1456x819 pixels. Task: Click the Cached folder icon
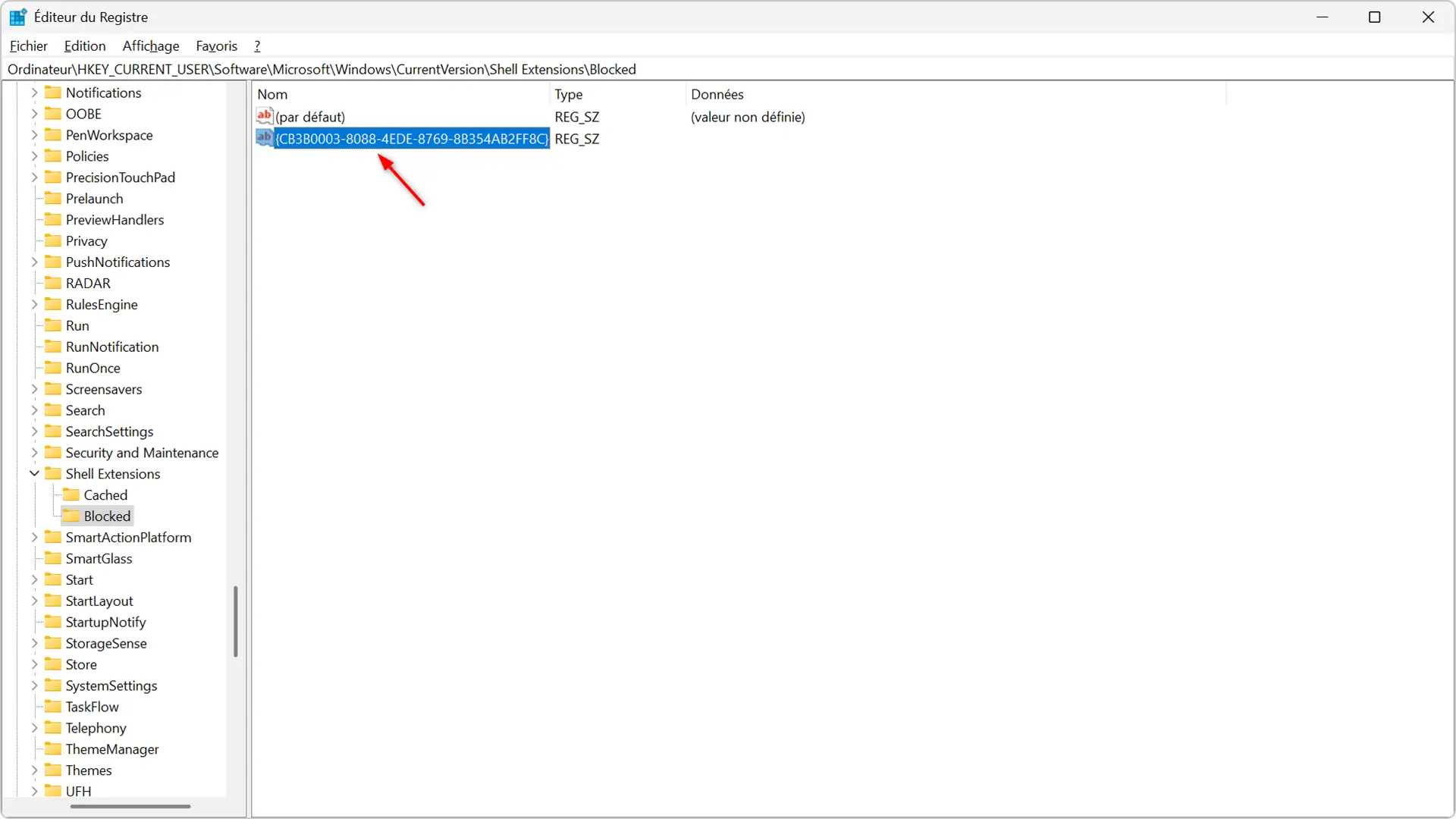(71, 495)
